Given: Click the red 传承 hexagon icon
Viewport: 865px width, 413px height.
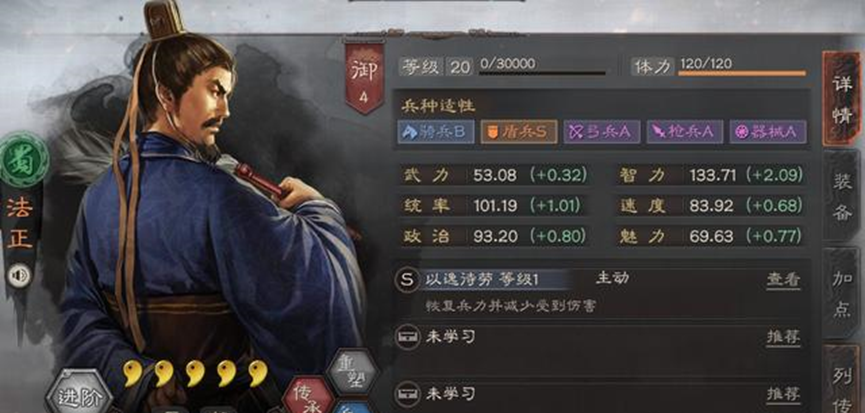Looking at the screenshot, I should [308, 395].
